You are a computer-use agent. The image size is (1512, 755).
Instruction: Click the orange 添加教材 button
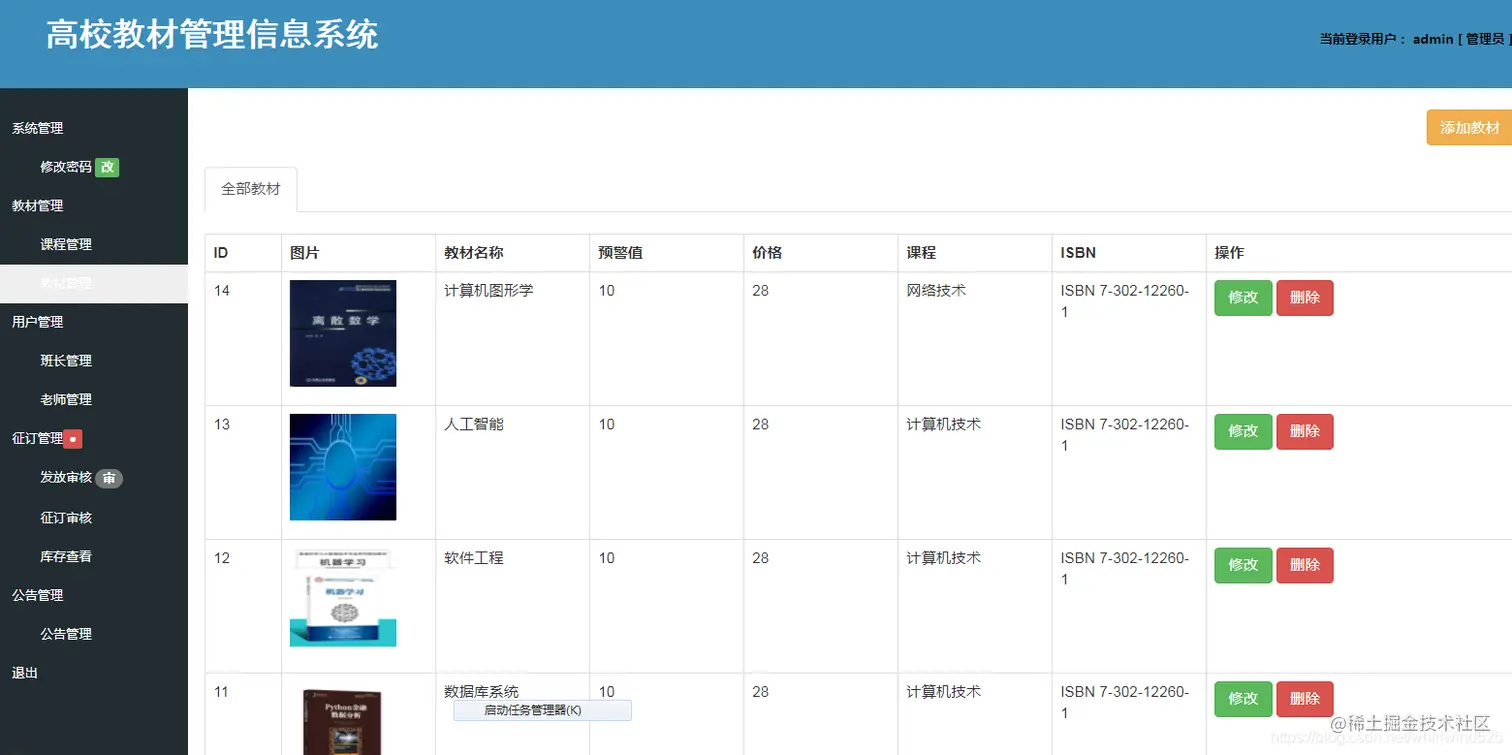[x=1469, y=127]
